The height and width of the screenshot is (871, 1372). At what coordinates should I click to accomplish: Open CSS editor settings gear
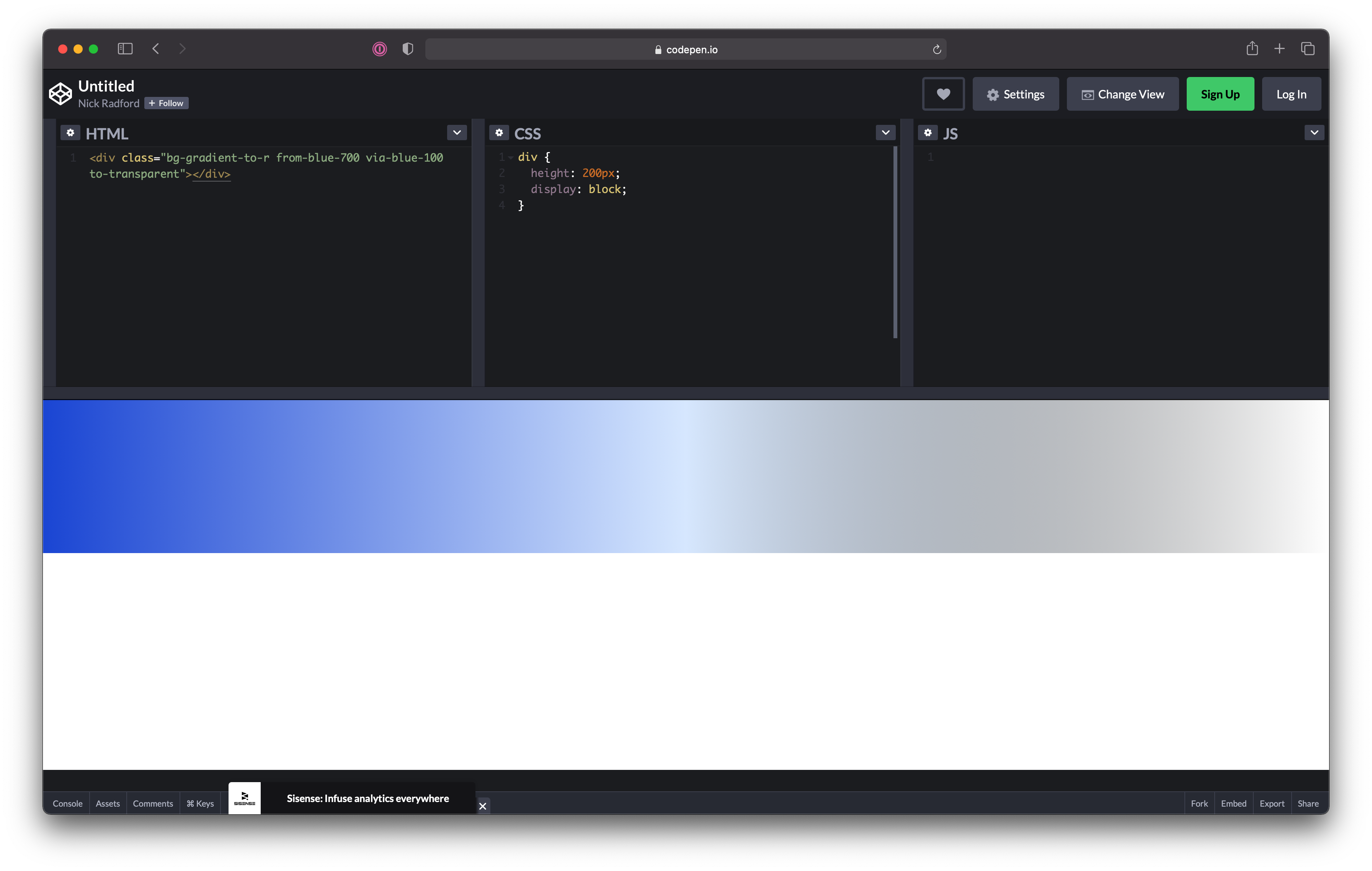[x=499, y=133]
